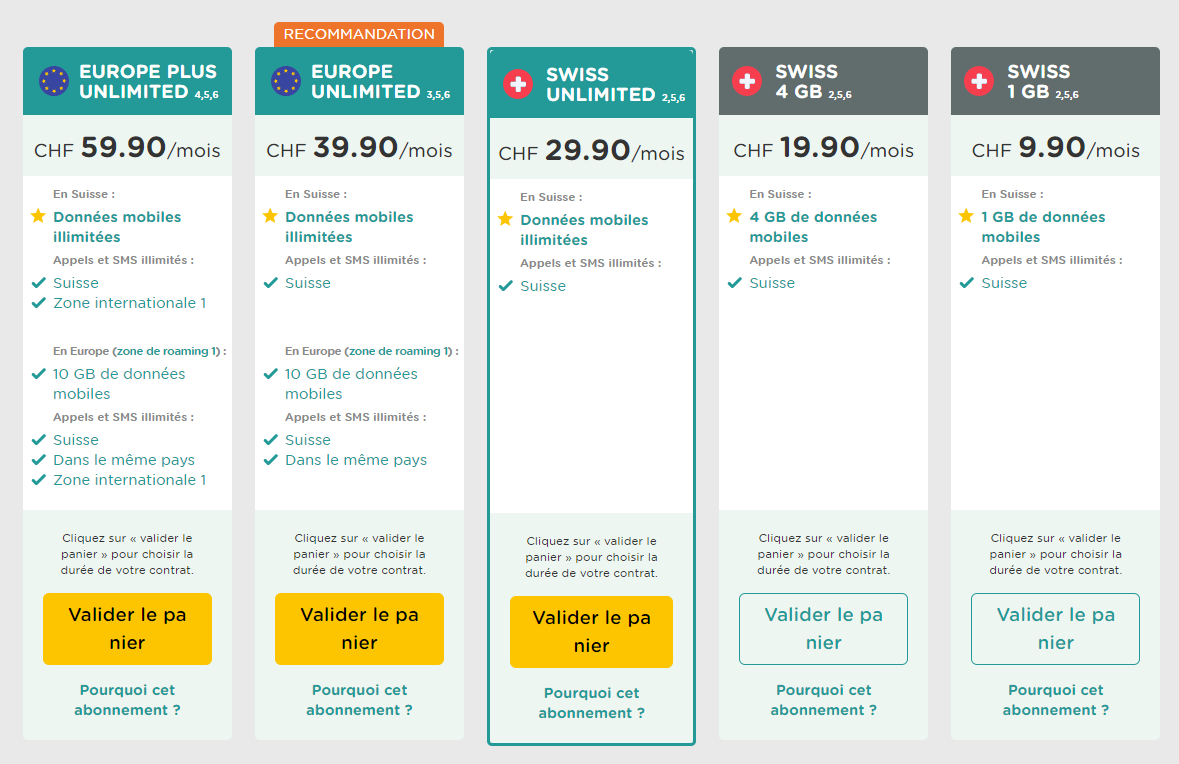
Task: Click the Swiss flag icon on Swiss Unlimited
Action: [518, 84]
